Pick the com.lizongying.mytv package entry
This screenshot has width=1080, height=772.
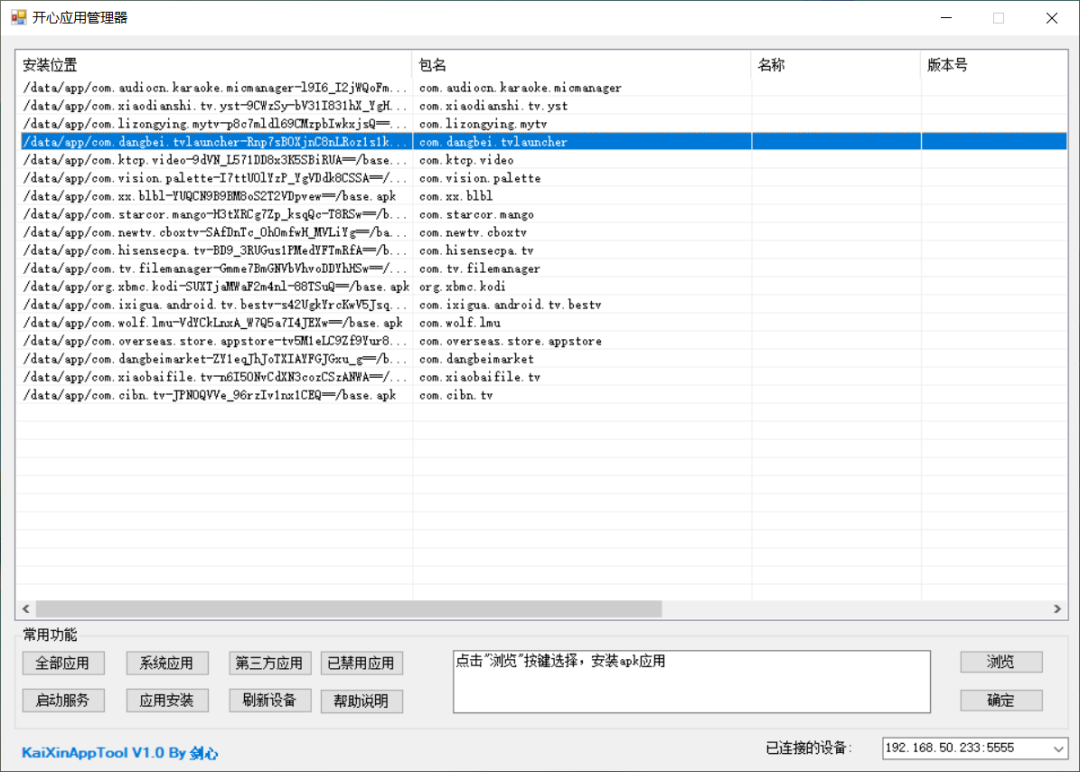(541, 124)
